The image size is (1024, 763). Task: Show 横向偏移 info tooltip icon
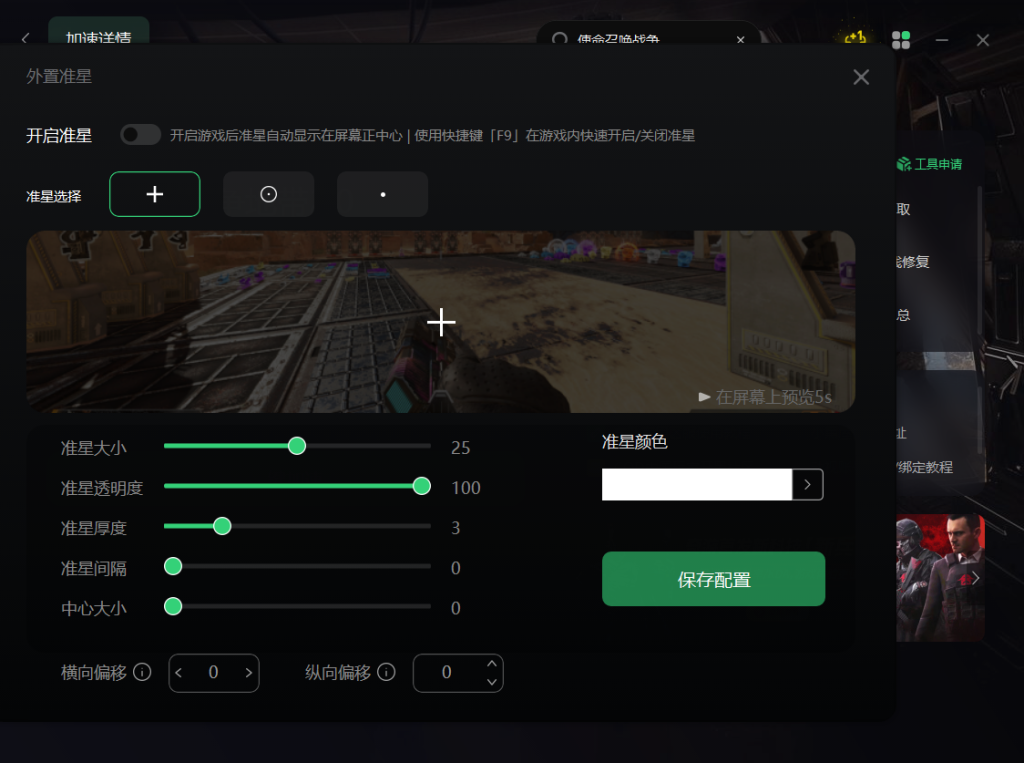coord(142,672)
